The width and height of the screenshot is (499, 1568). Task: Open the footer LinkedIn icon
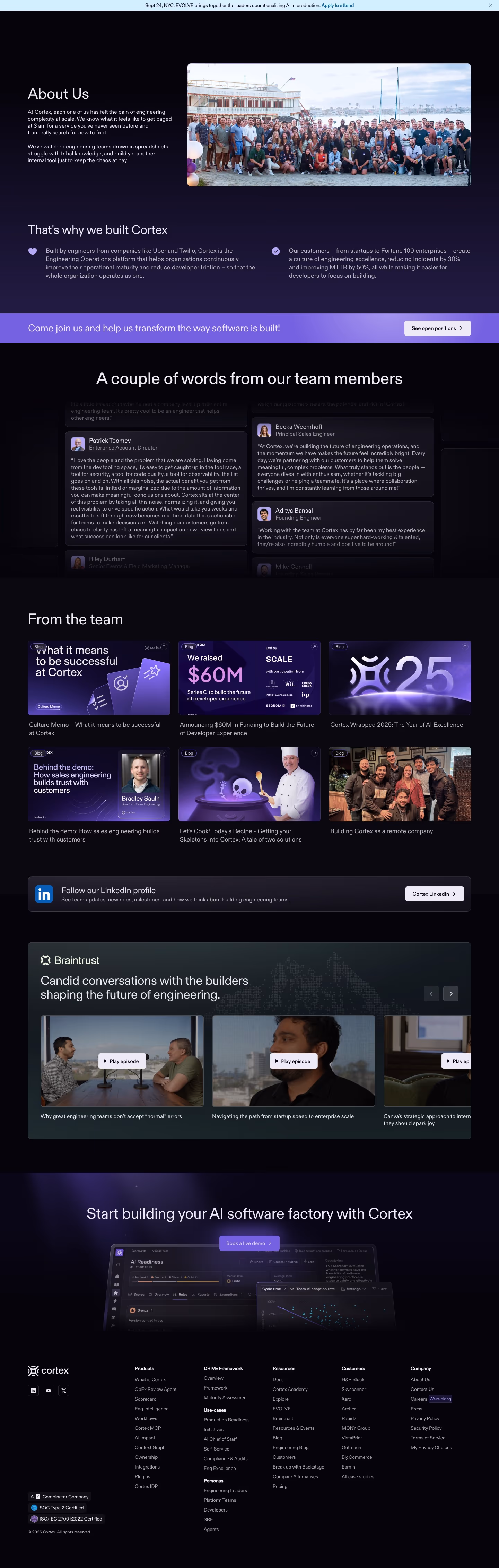tap(34, 1390)
